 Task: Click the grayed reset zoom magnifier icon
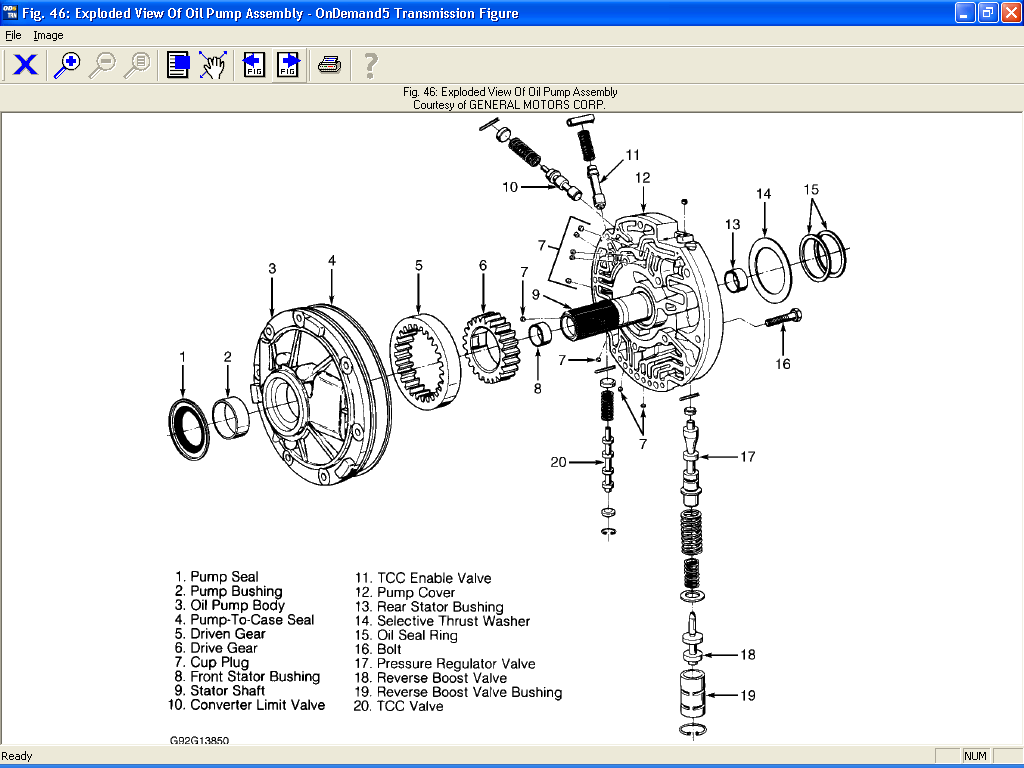coord(137,65)
